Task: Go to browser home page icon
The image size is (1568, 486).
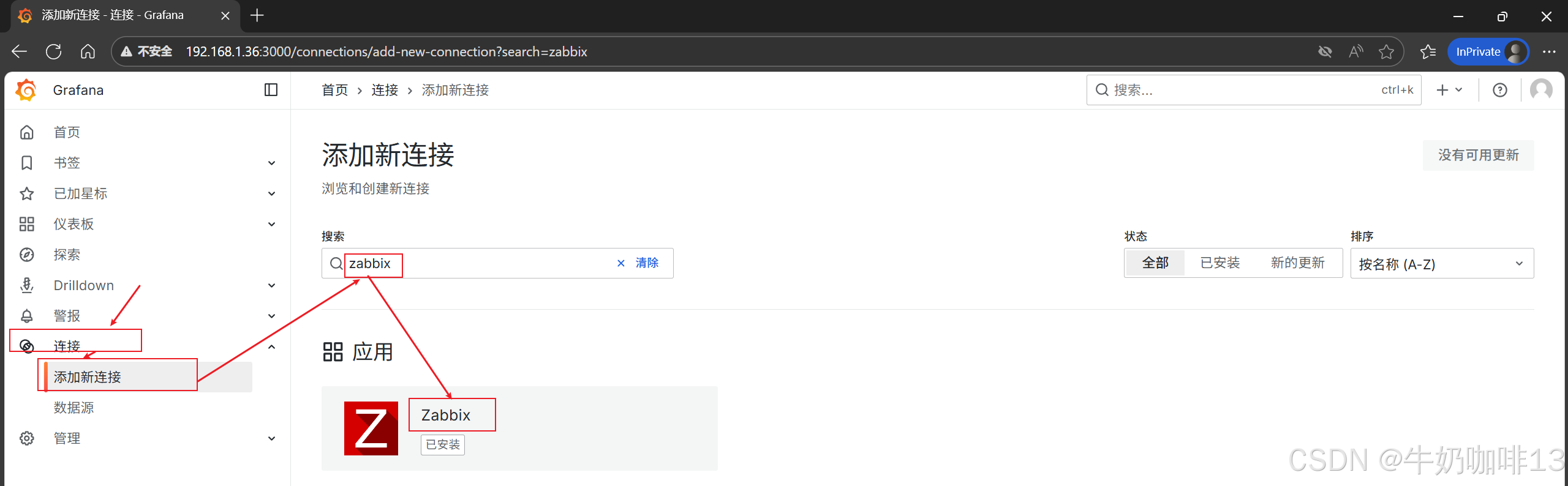Action: (88, 51)
